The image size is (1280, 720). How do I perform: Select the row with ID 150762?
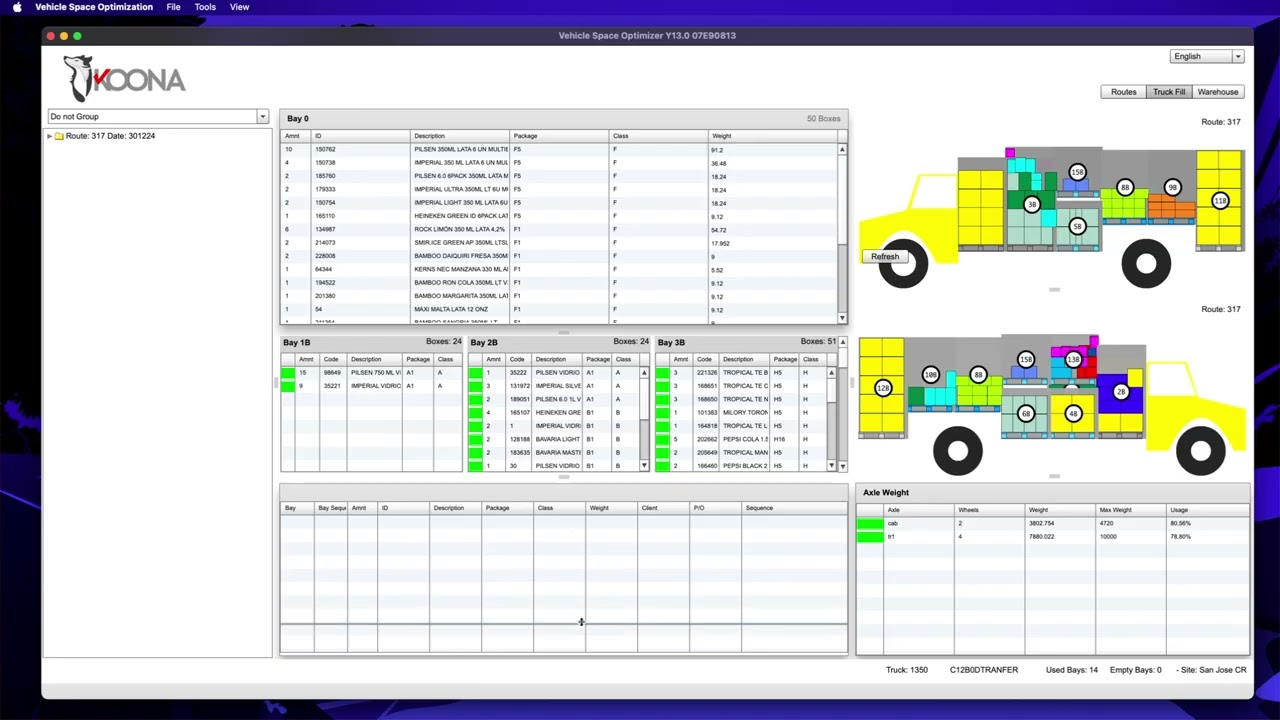coord(559,149)
